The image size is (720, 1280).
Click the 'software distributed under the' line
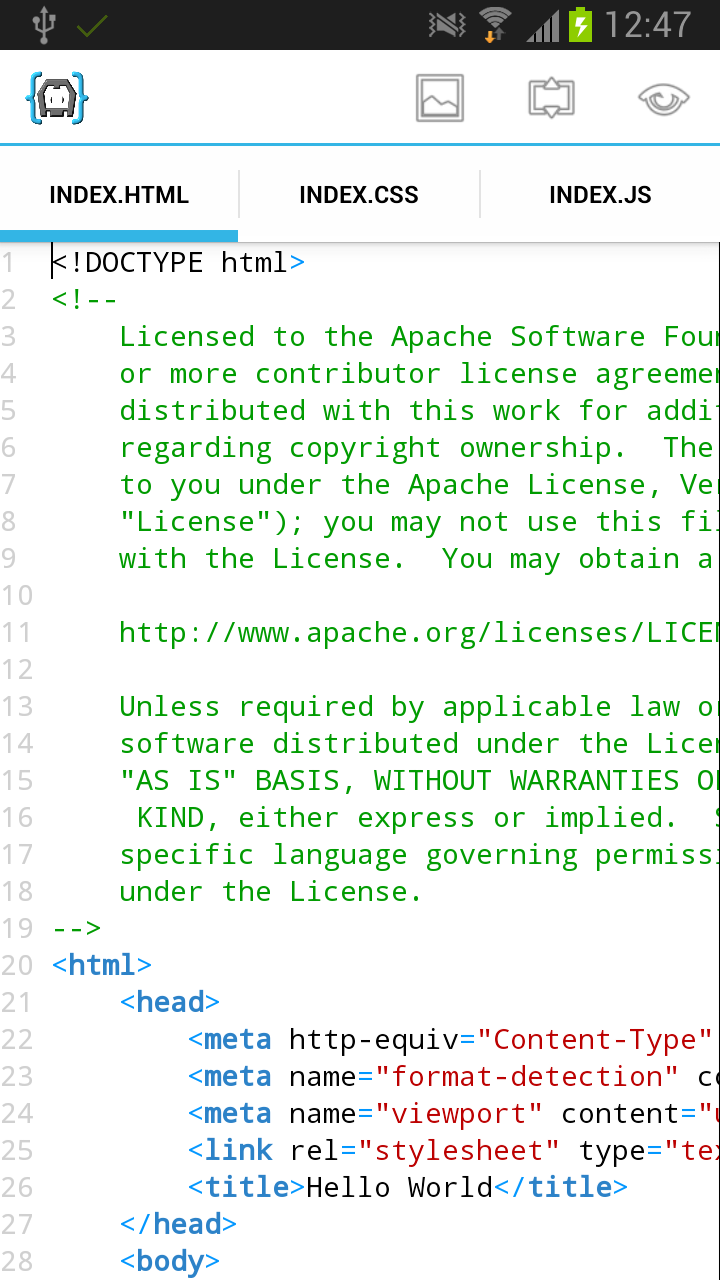point(419,744)
